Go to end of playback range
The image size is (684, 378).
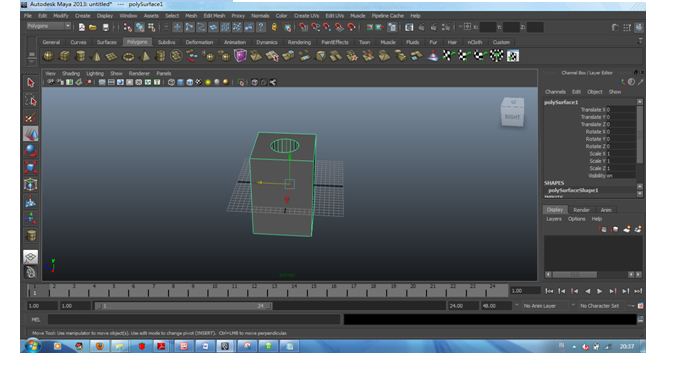tap(638, 291)
